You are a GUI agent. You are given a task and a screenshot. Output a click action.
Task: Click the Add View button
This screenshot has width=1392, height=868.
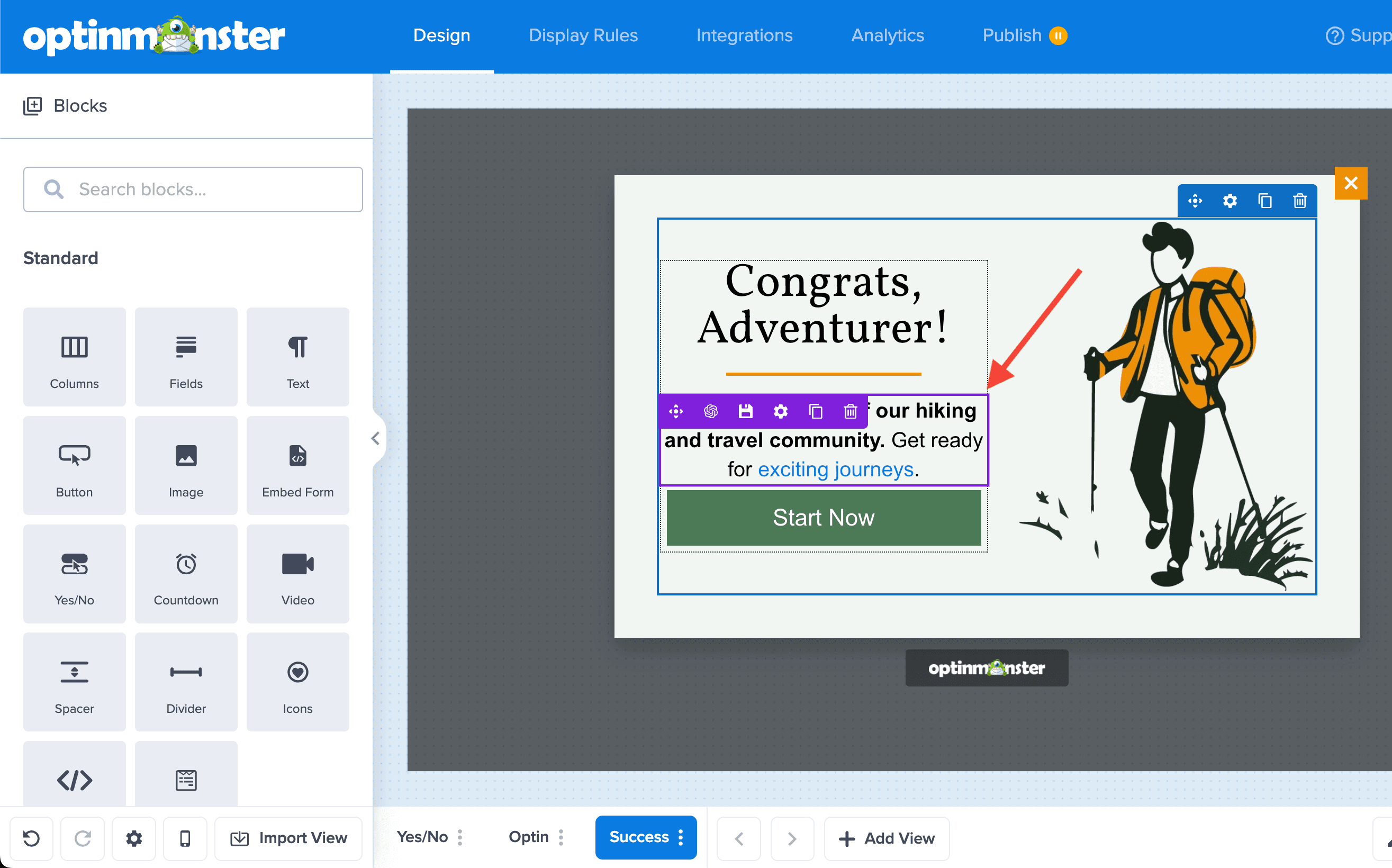click(887, 838)
